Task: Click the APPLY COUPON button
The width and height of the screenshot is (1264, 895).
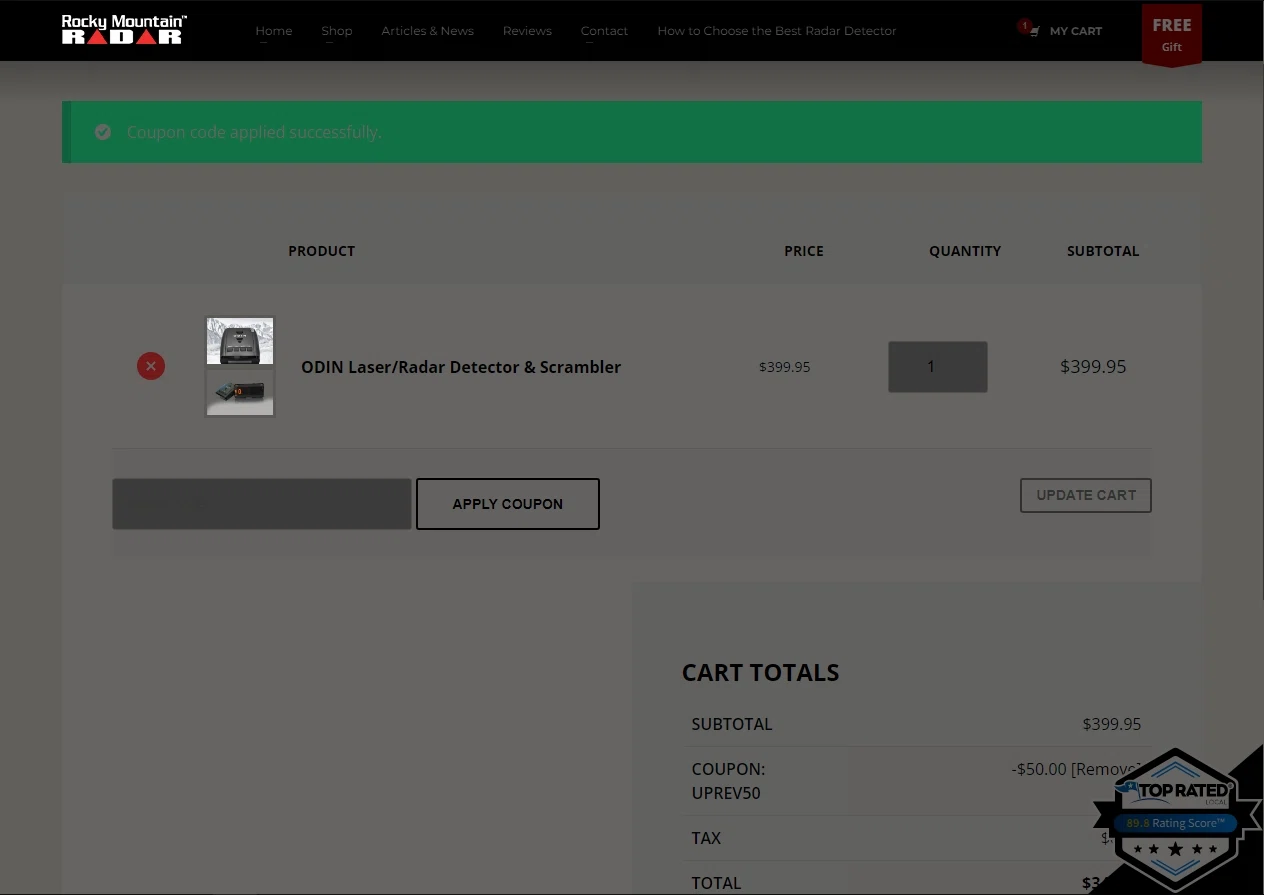Action: pyautogui.click(x=508, y=504)
